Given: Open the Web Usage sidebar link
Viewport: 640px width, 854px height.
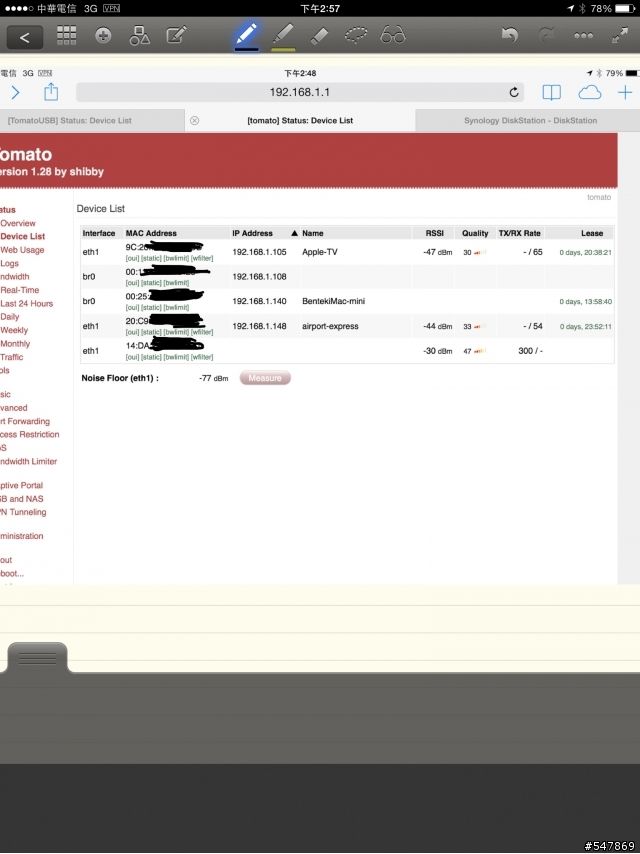Looking at the screenshot, I should 22,250.
